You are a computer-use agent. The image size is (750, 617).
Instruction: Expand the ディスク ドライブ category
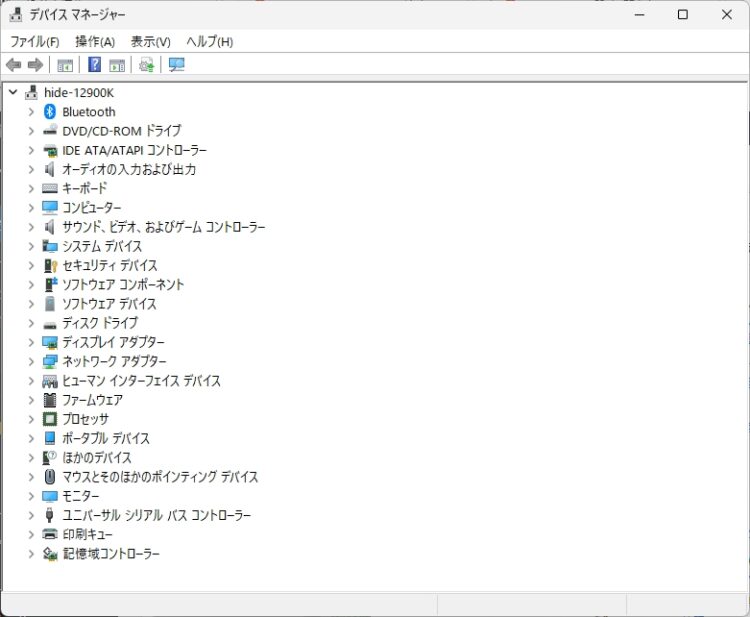click(31, 323)
